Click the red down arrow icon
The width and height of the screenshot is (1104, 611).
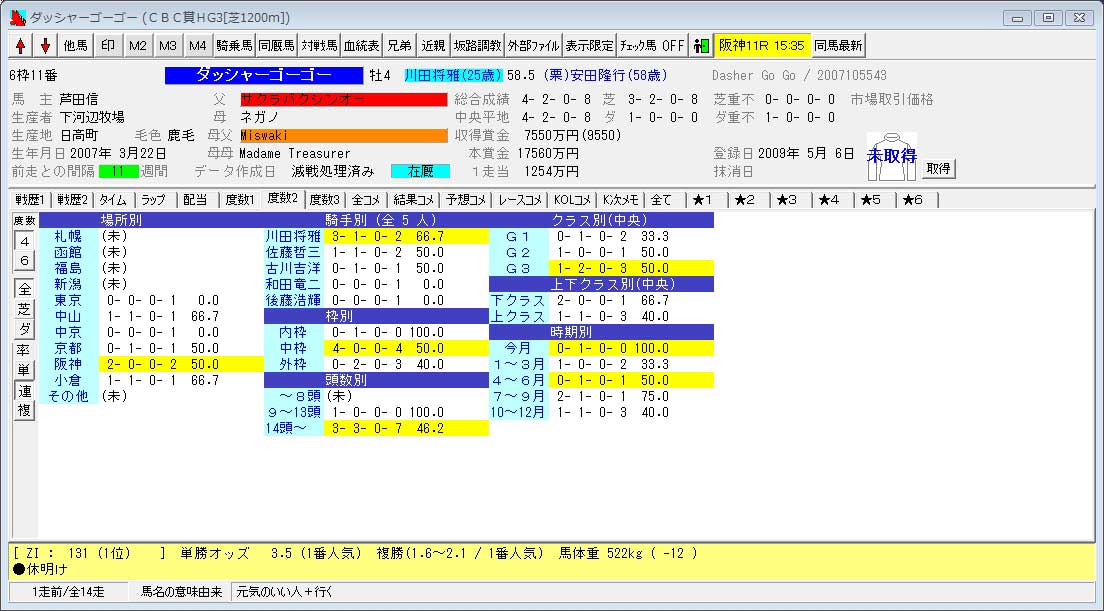[x=45, y=45]
